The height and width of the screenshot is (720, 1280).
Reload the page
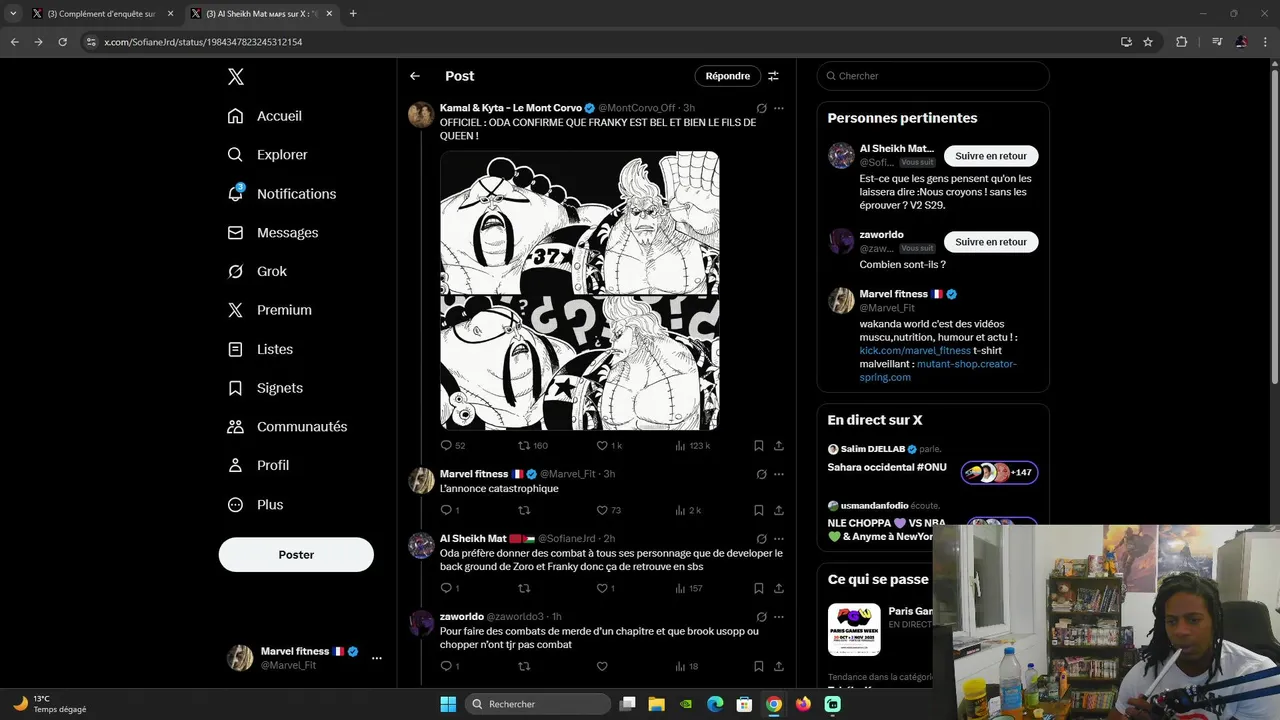62,42
